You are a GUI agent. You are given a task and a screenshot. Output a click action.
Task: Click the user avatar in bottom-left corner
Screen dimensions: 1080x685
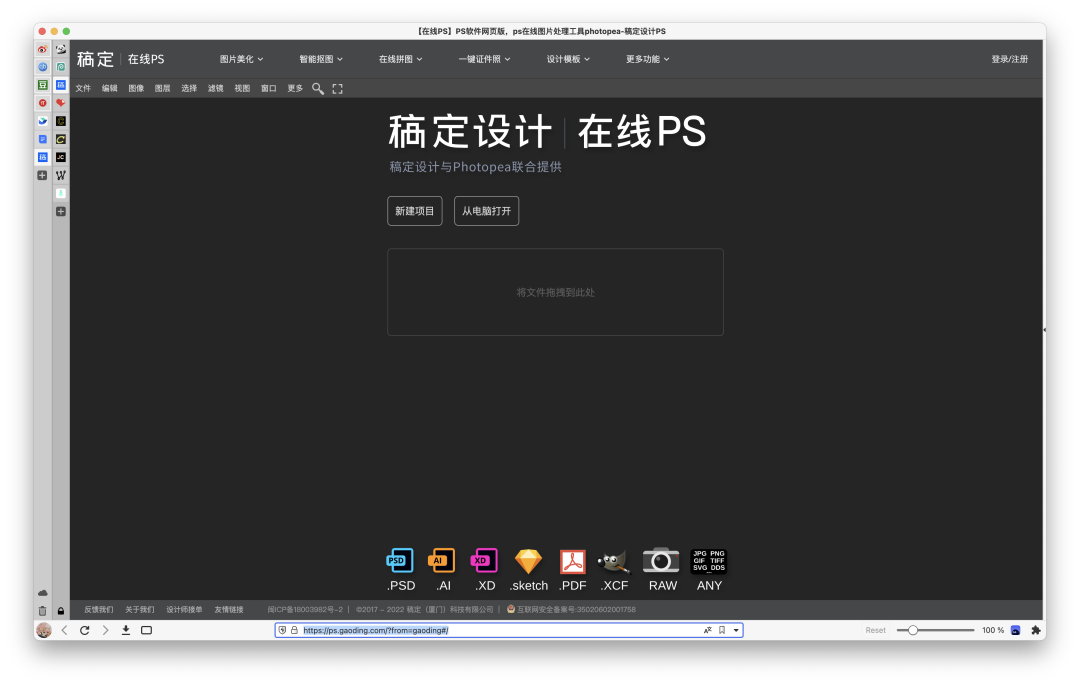[x=44, y=630]
